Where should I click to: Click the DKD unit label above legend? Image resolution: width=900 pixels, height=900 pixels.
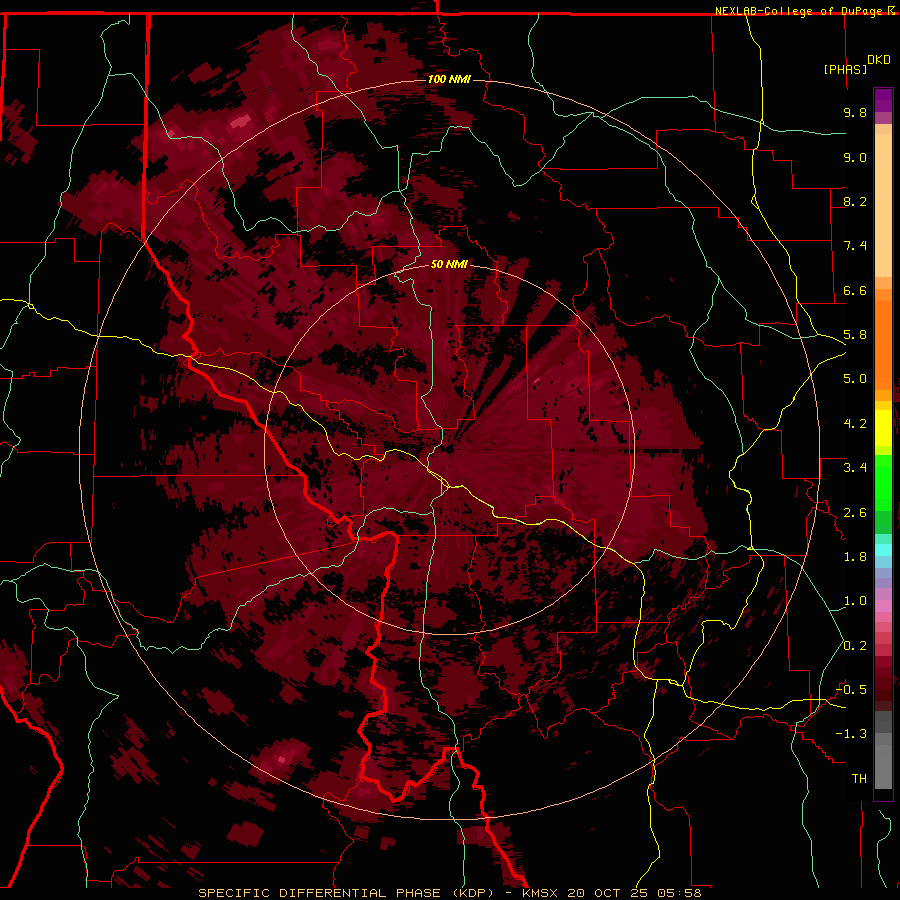(879, 60)
